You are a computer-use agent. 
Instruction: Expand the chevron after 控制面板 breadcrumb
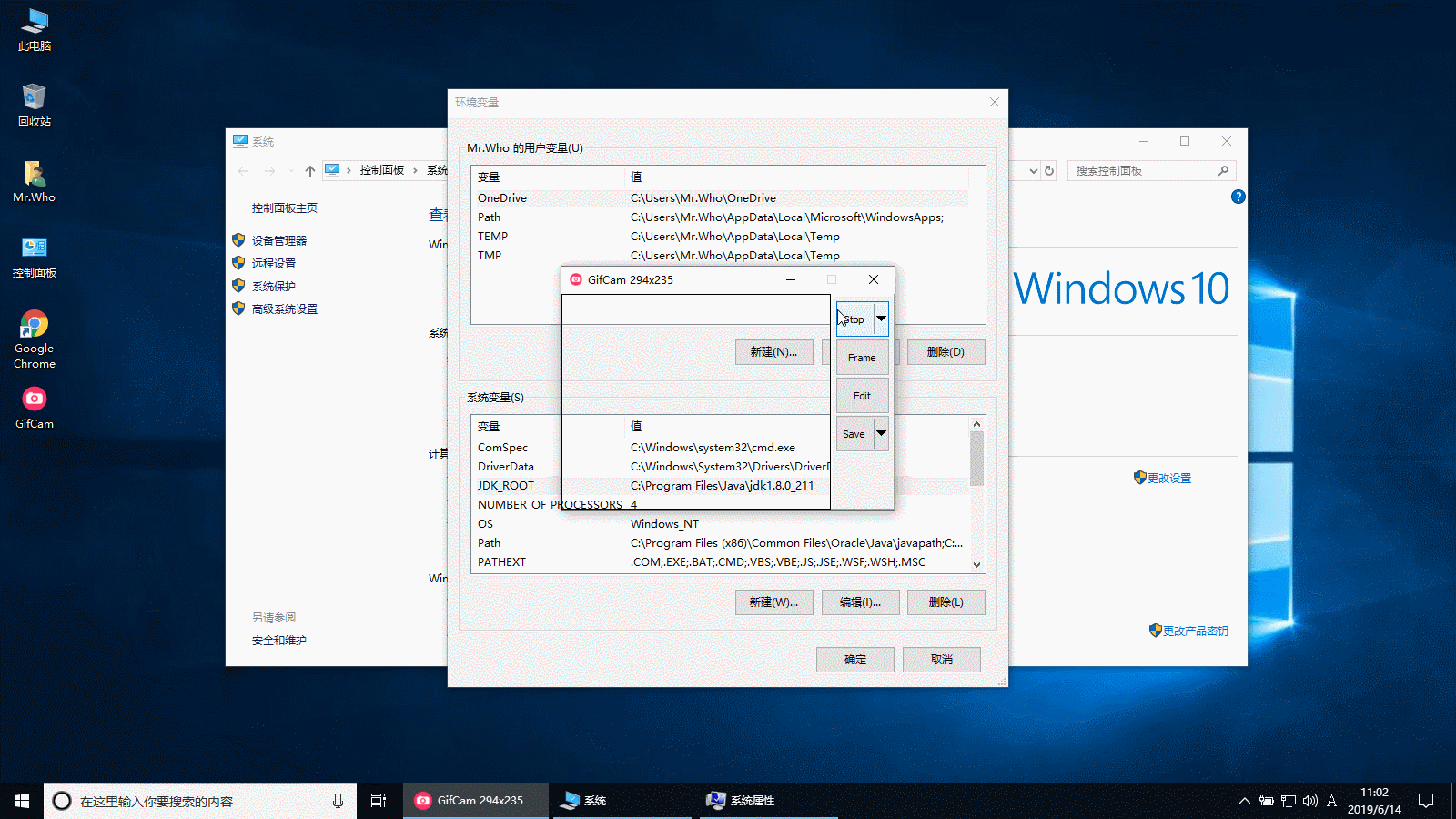[416, 170]
